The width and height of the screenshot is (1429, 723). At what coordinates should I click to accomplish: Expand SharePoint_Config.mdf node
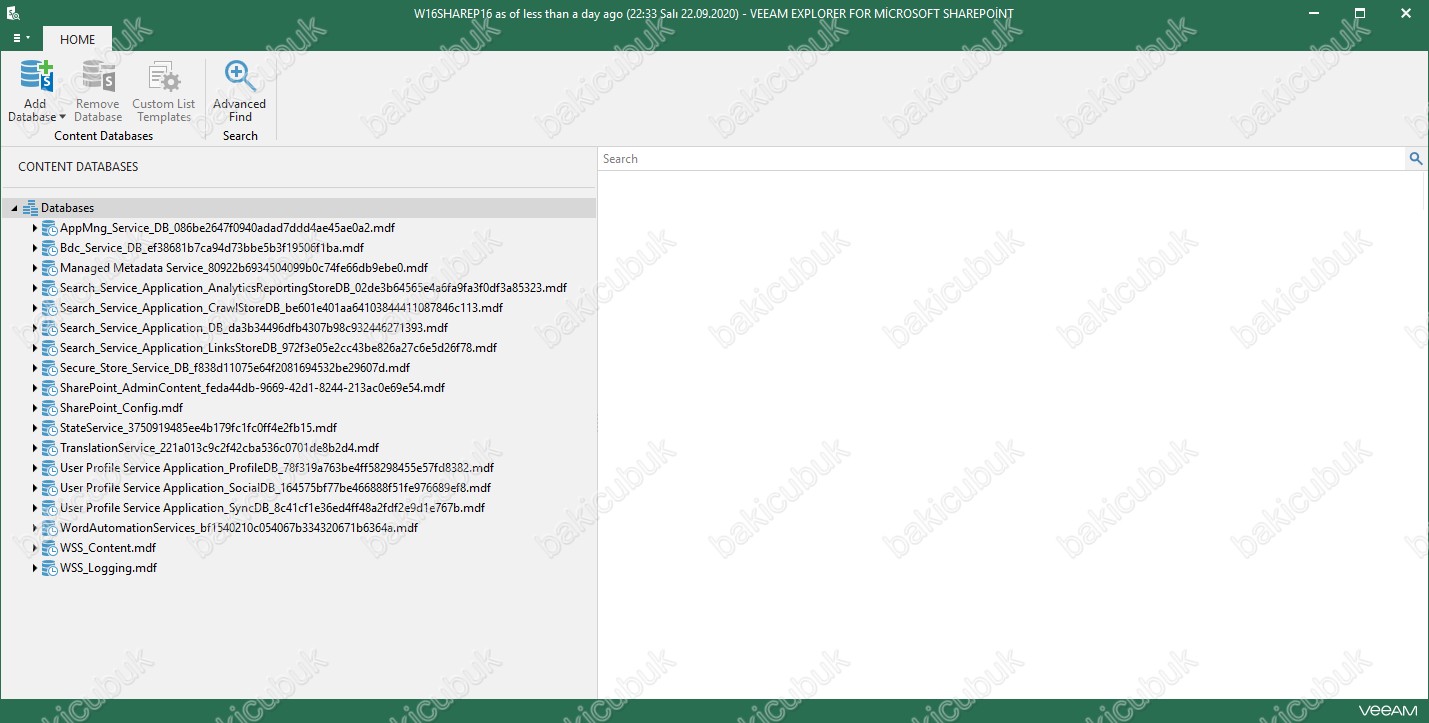35,408
